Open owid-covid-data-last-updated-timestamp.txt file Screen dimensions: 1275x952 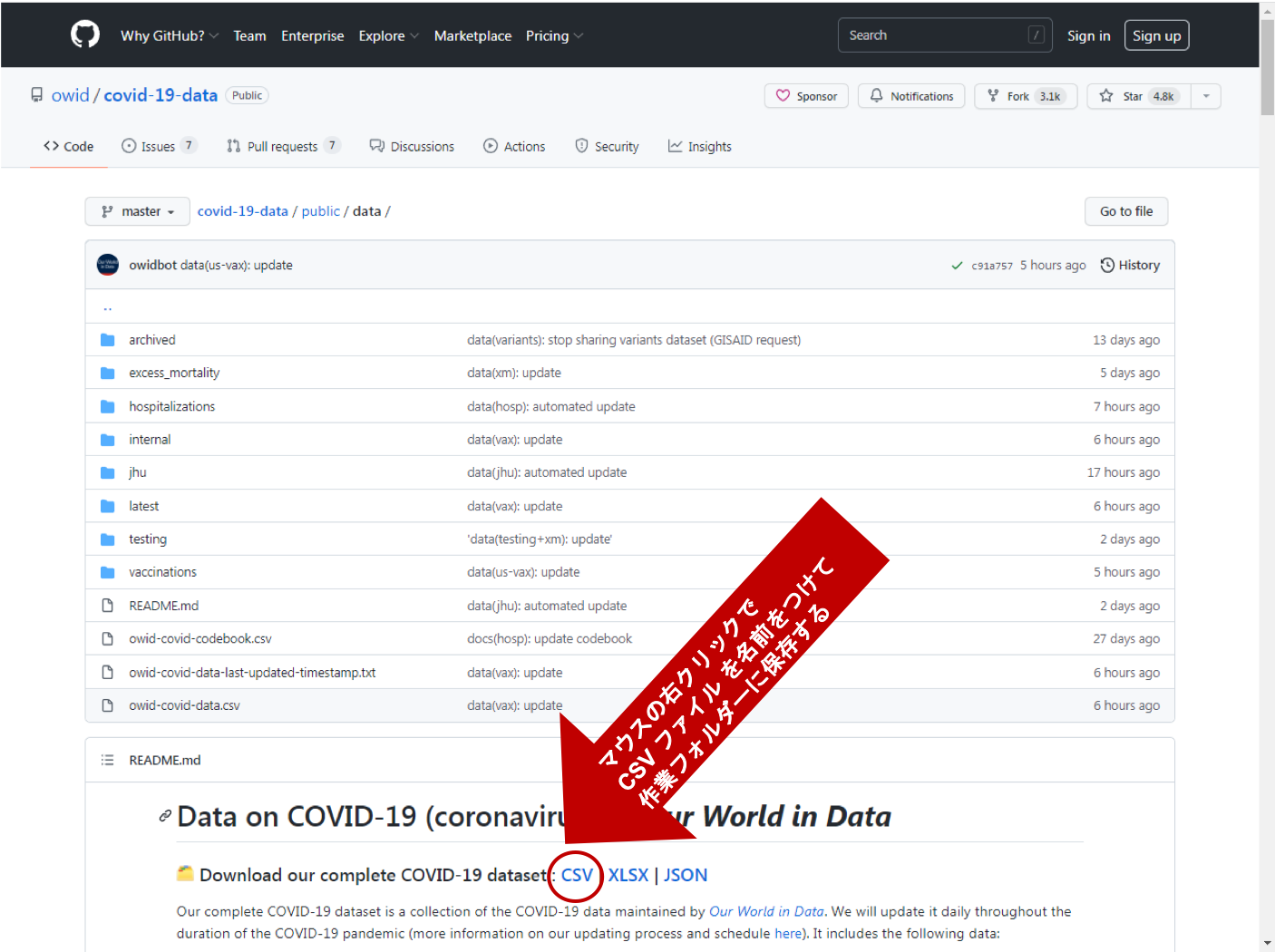(252, 673)
